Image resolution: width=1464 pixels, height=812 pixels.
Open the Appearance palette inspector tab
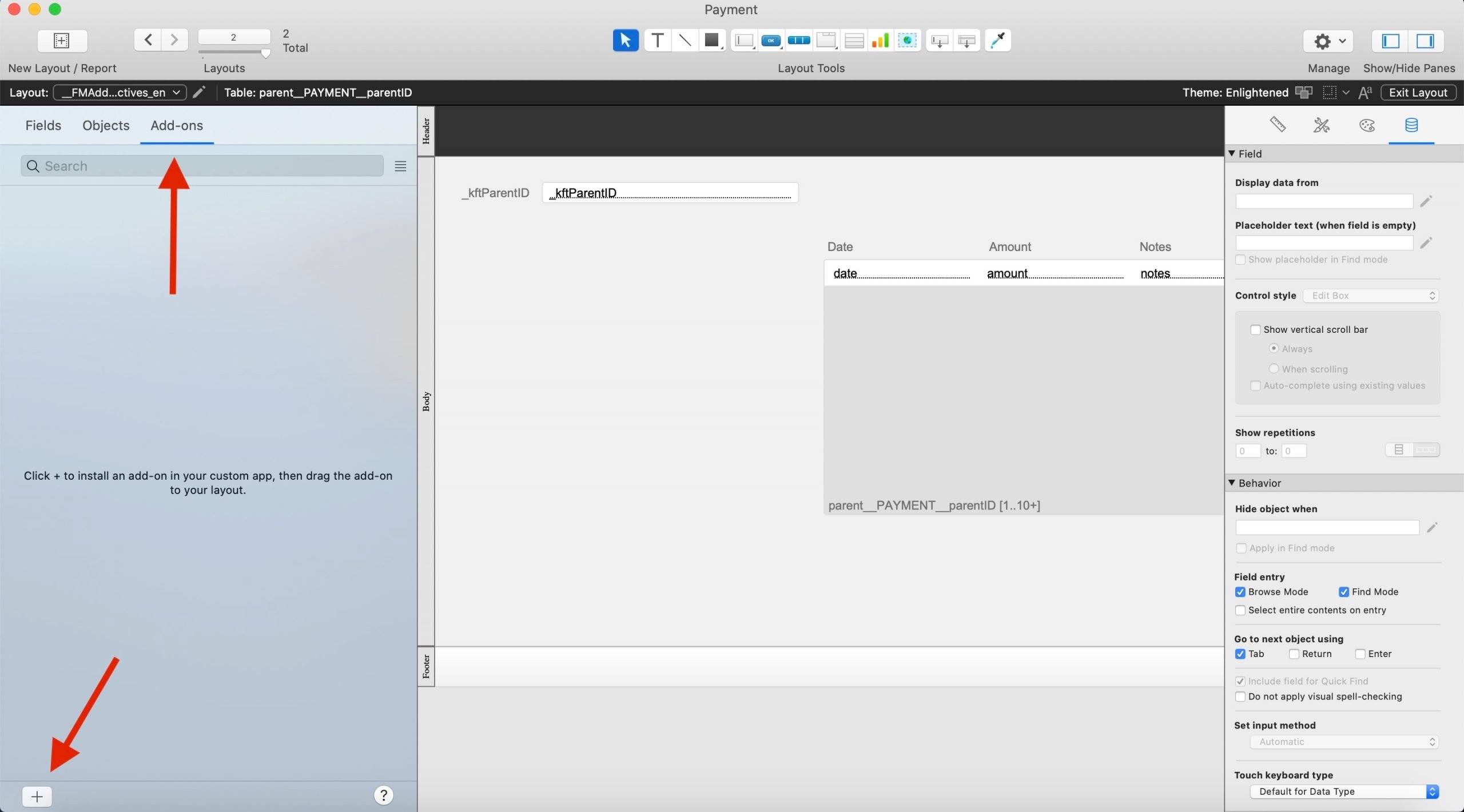(1367, 125)
